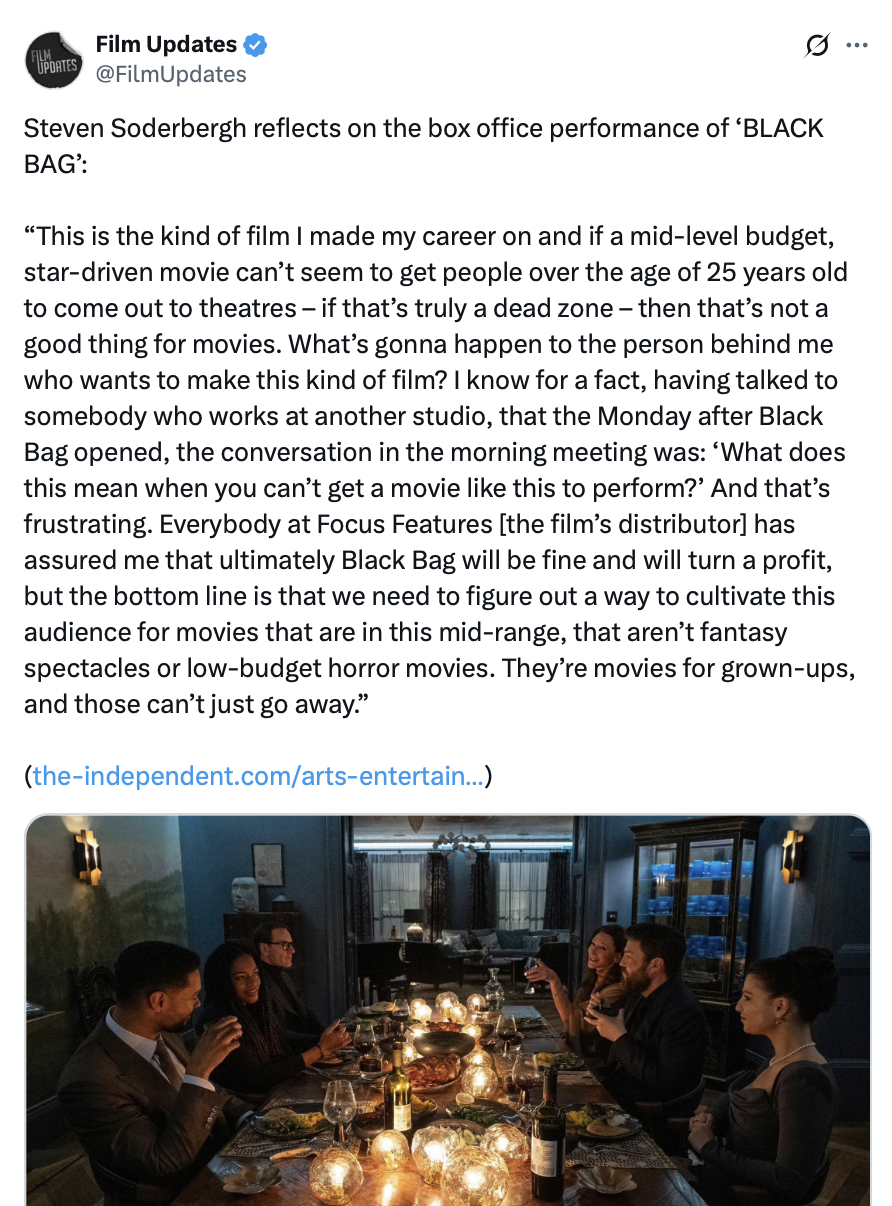Viewport: 892px width, 1206px height.
Task: Open the Black Bag dinner scene photo
Action: [x=447, y=1010]
